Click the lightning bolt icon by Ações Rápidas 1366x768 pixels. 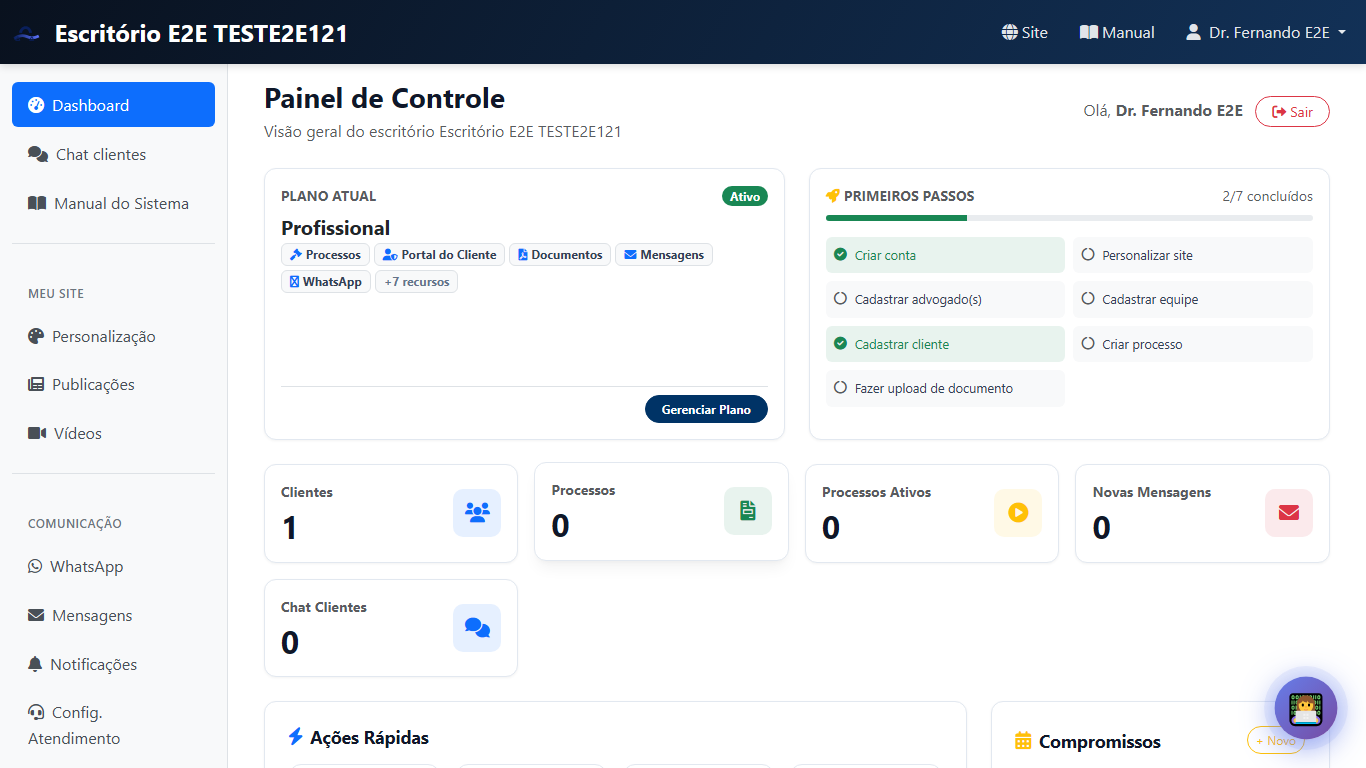coord(296,737)
